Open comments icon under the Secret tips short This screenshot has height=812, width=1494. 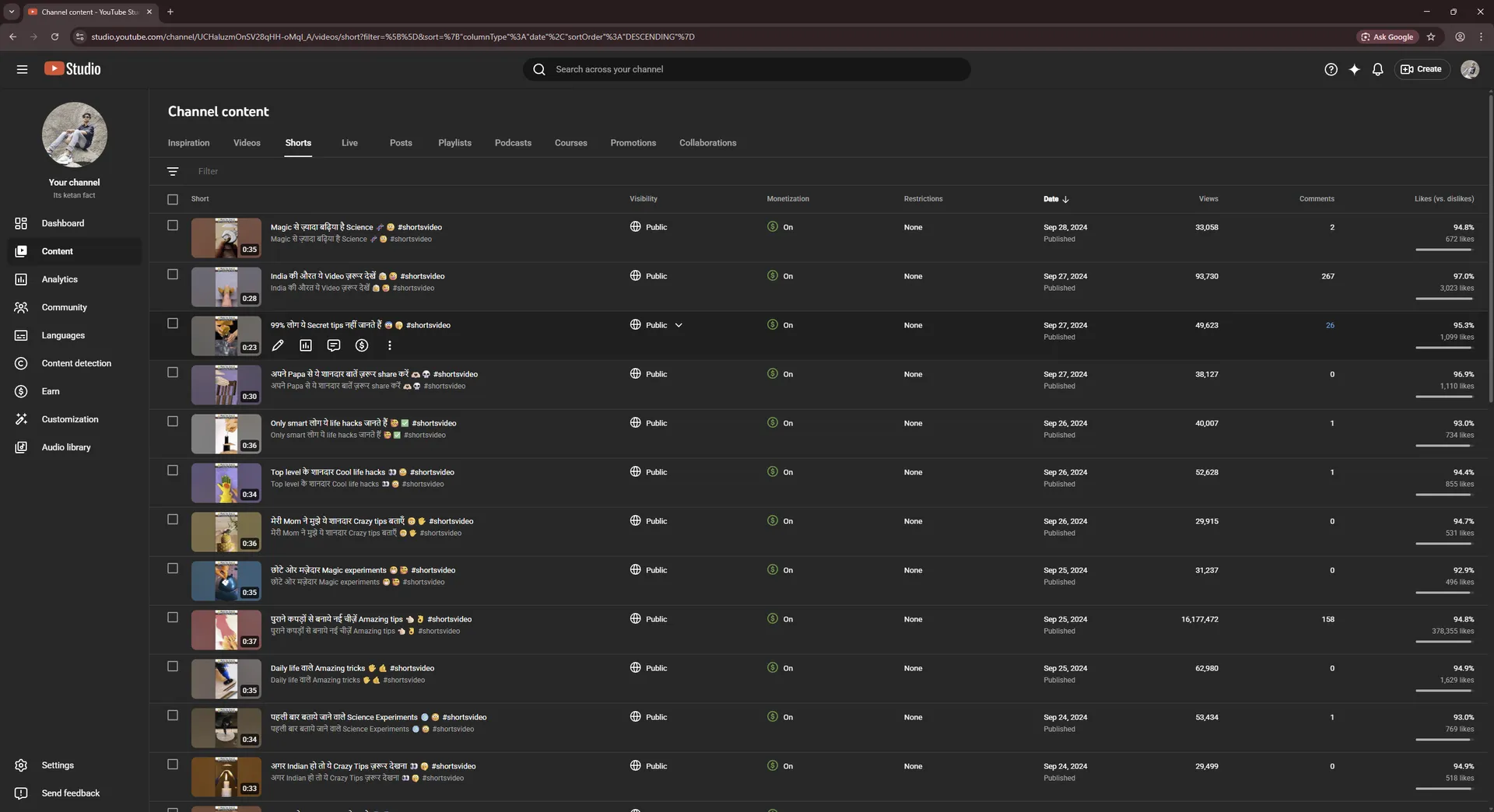(x=334, y=345)
